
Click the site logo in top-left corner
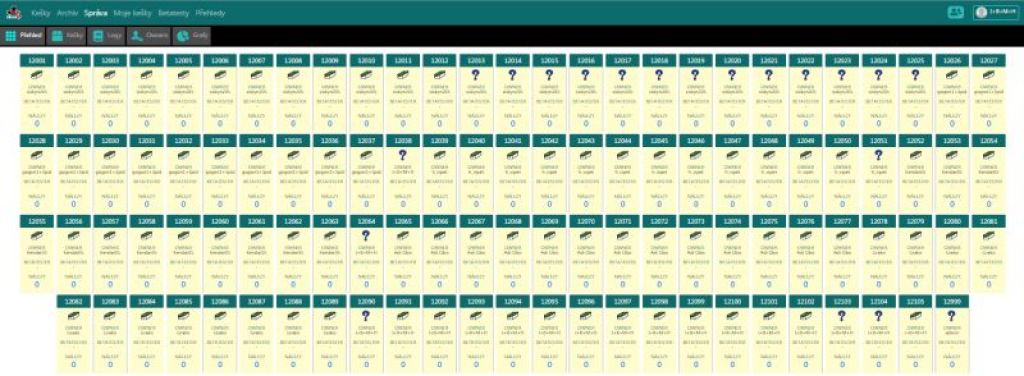(13, 12)
